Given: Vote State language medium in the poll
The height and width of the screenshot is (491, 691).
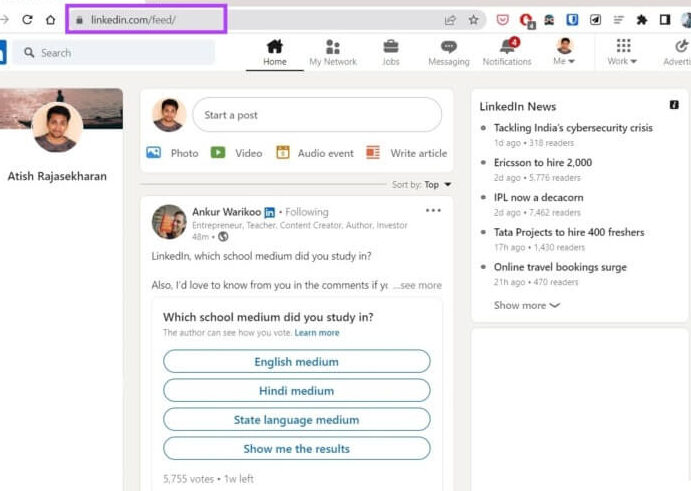Looking at the screenshot, I should click(297, 420).
